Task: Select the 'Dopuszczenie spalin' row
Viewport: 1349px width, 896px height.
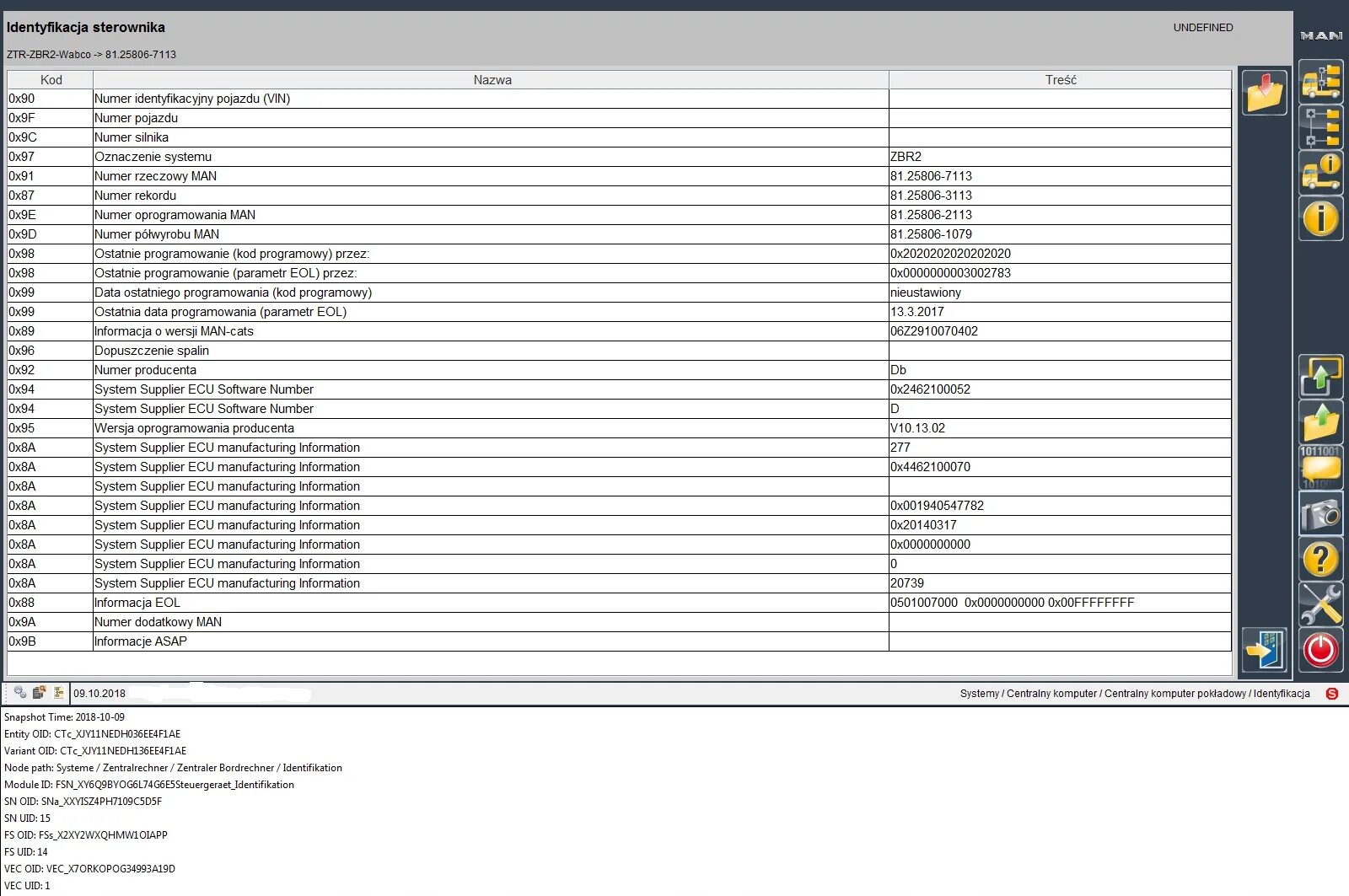Action: [x=620, y=351]
